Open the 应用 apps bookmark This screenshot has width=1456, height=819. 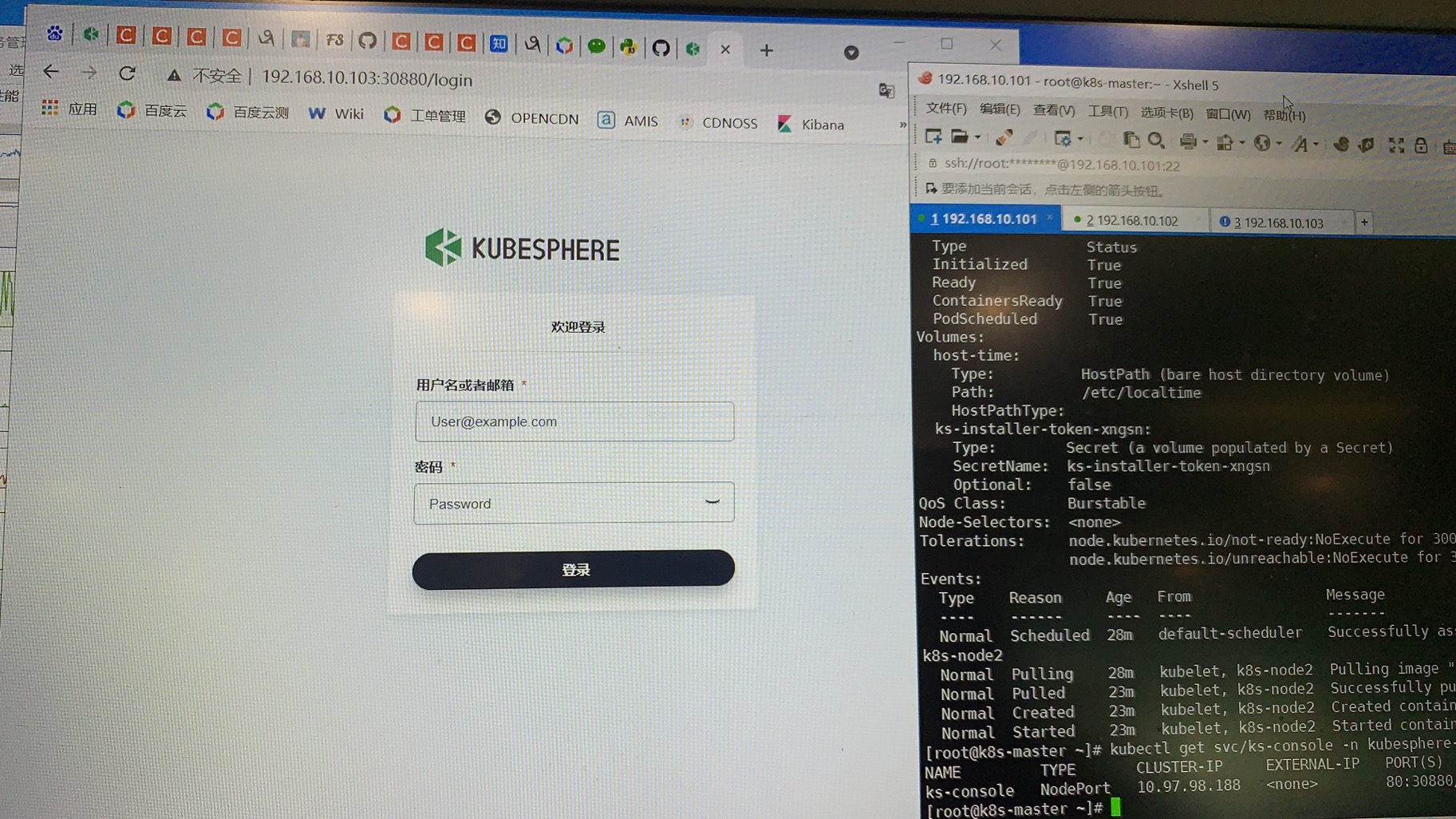69,109
